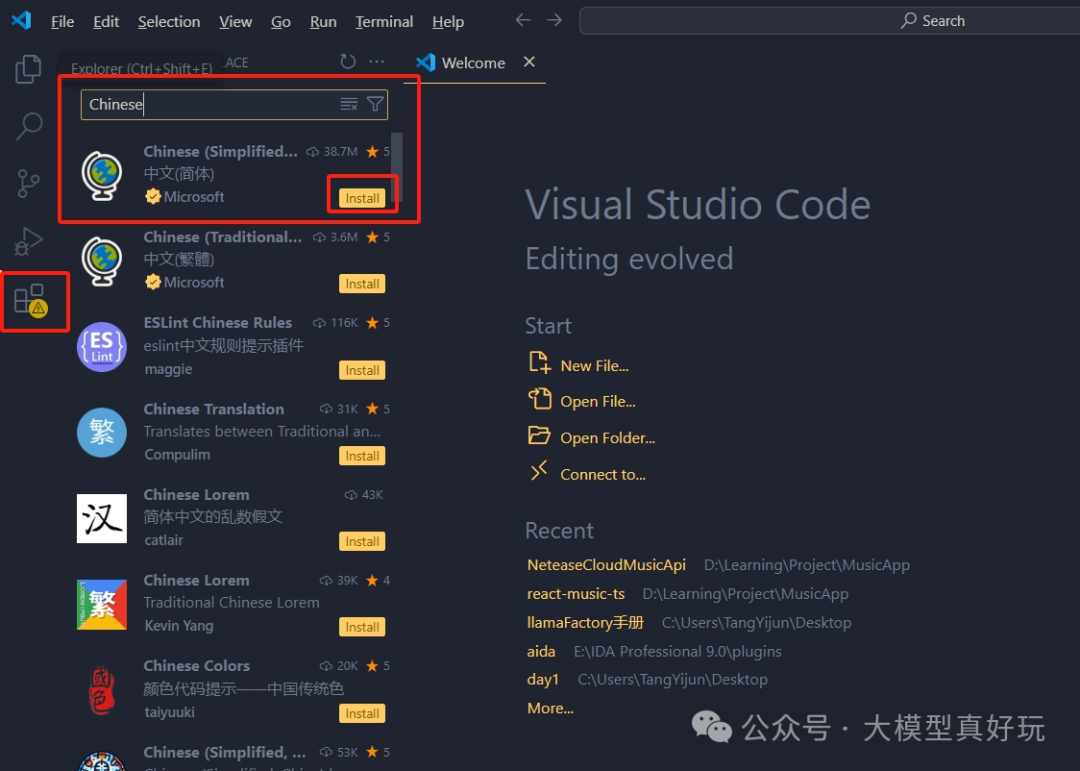Open the Search view icon

coord(27,126)
